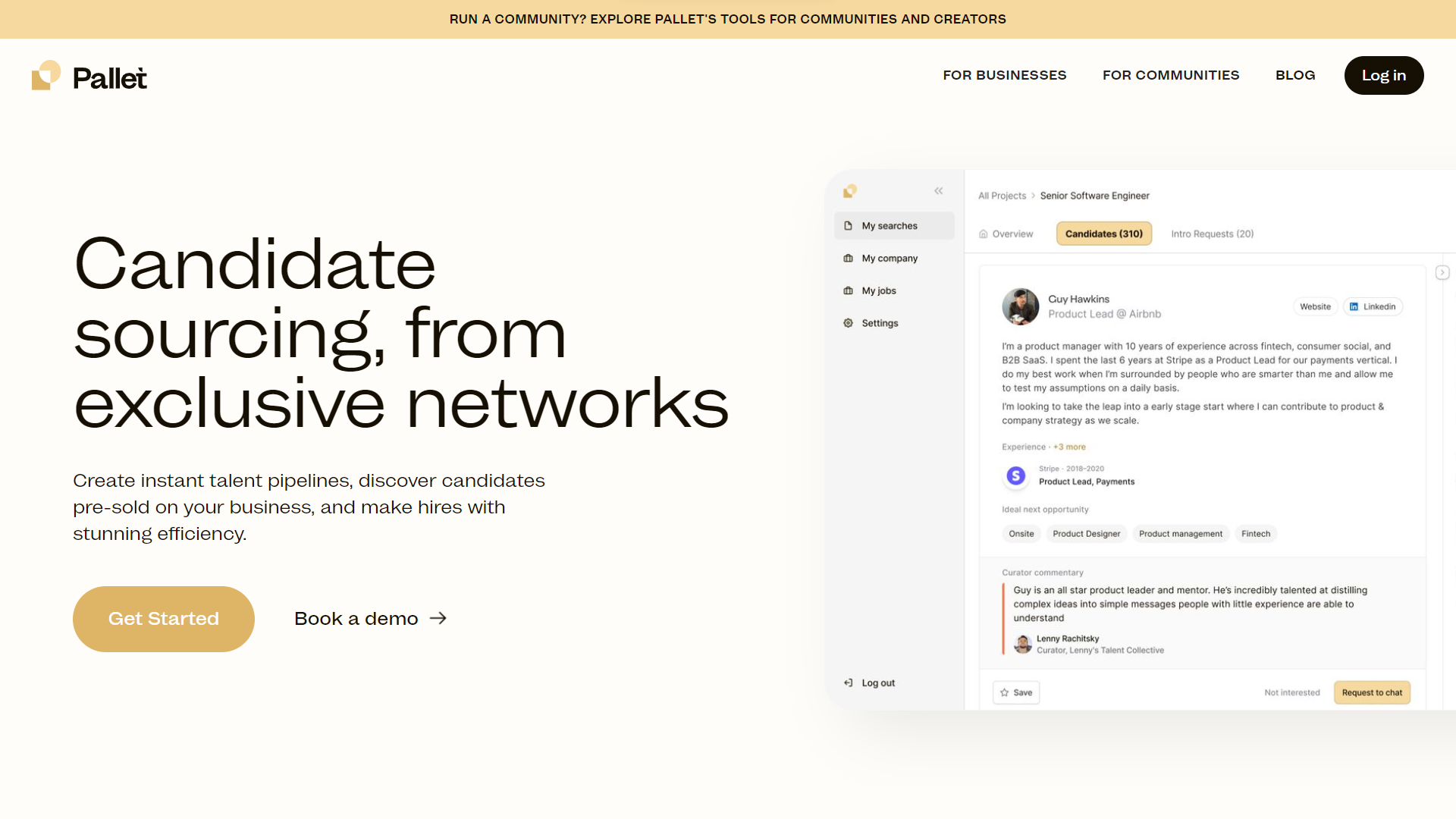Collapse the dashboard sidebar with double chevron
Viewport: 1456px width, 819px height.
coord(938,191)
